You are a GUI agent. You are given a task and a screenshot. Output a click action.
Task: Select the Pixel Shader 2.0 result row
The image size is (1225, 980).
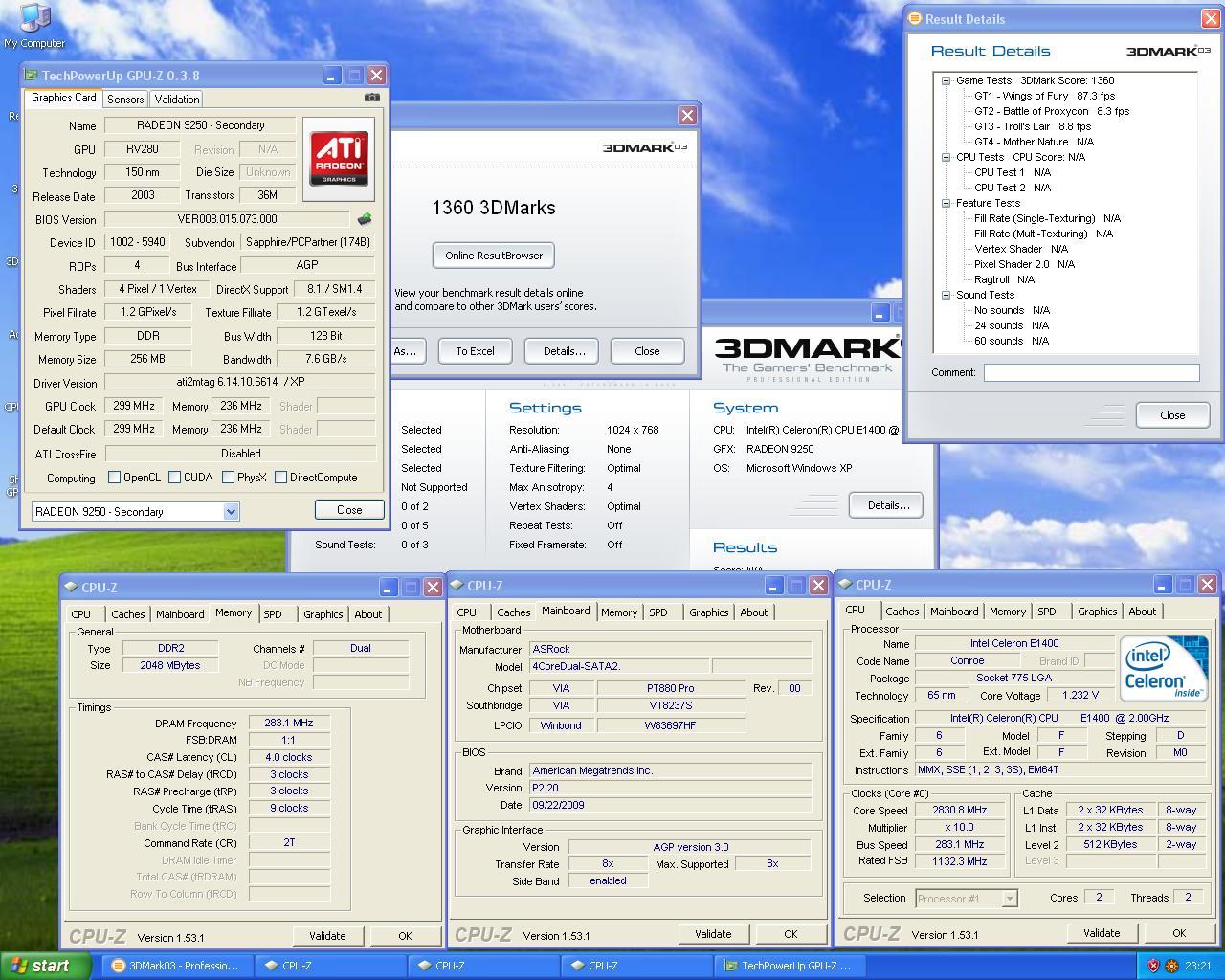1024,265
